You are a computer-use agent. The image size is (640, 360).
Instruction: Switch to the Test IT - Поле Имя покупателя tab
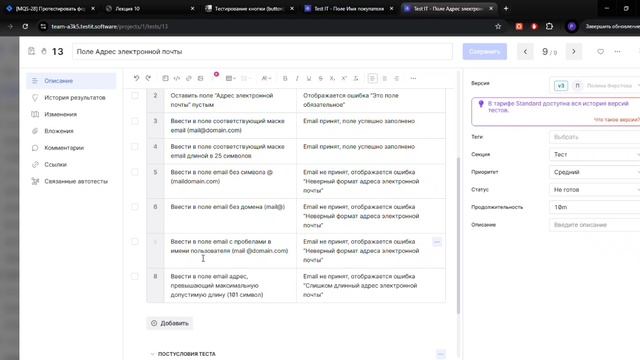348,9
